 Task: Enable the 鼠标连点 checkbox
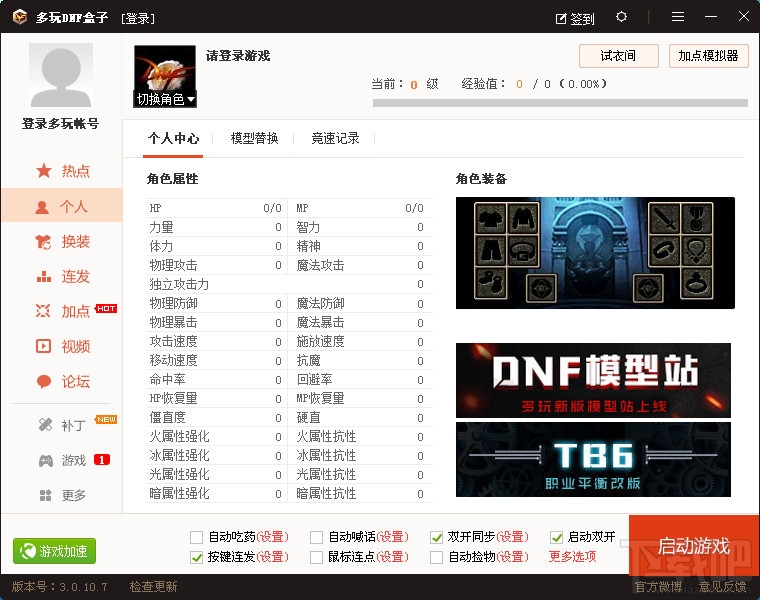317,557
